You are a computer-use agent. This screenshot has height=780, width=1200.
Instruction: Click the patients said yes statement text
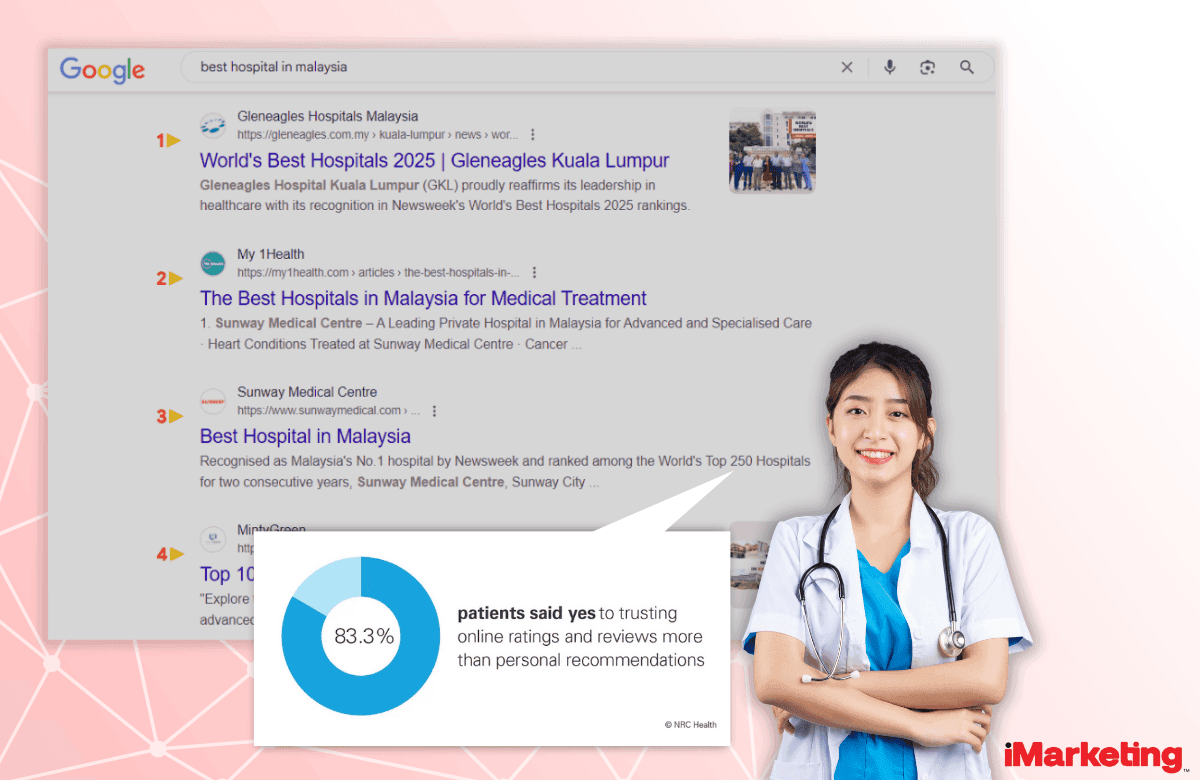click(580, 637)
